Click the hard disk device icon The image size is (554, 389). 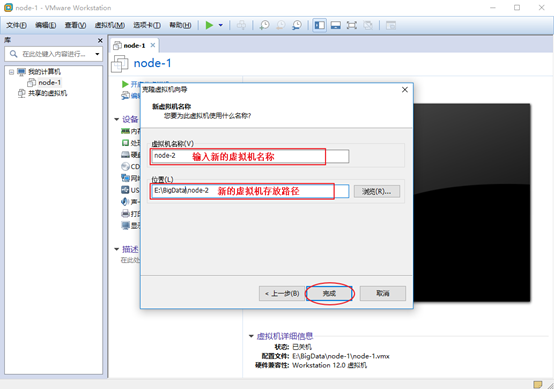click(125, 154)
